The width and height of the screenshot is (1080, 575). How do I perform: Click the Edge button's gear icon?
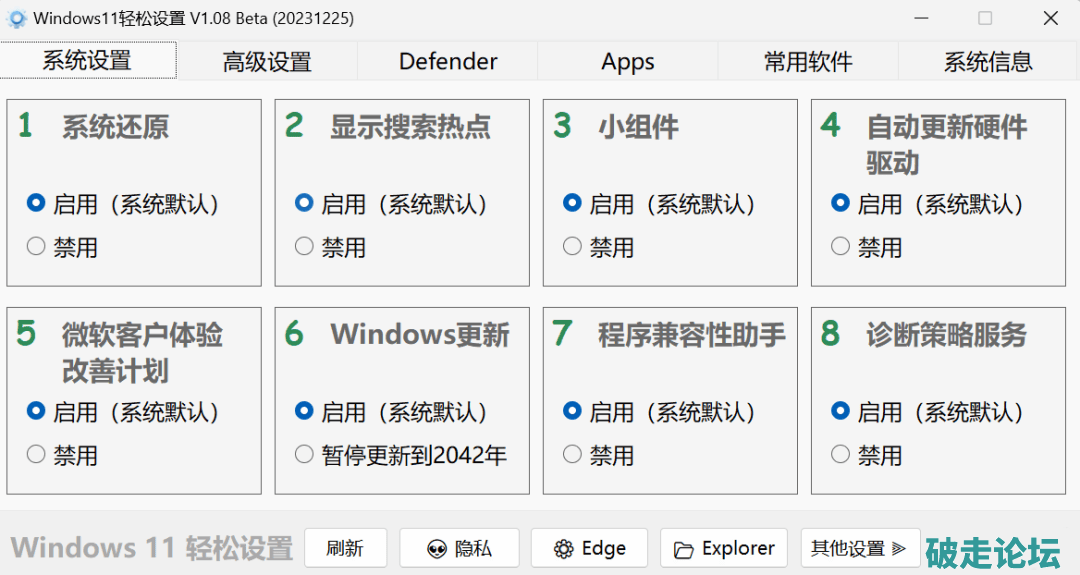pos(564,549)
